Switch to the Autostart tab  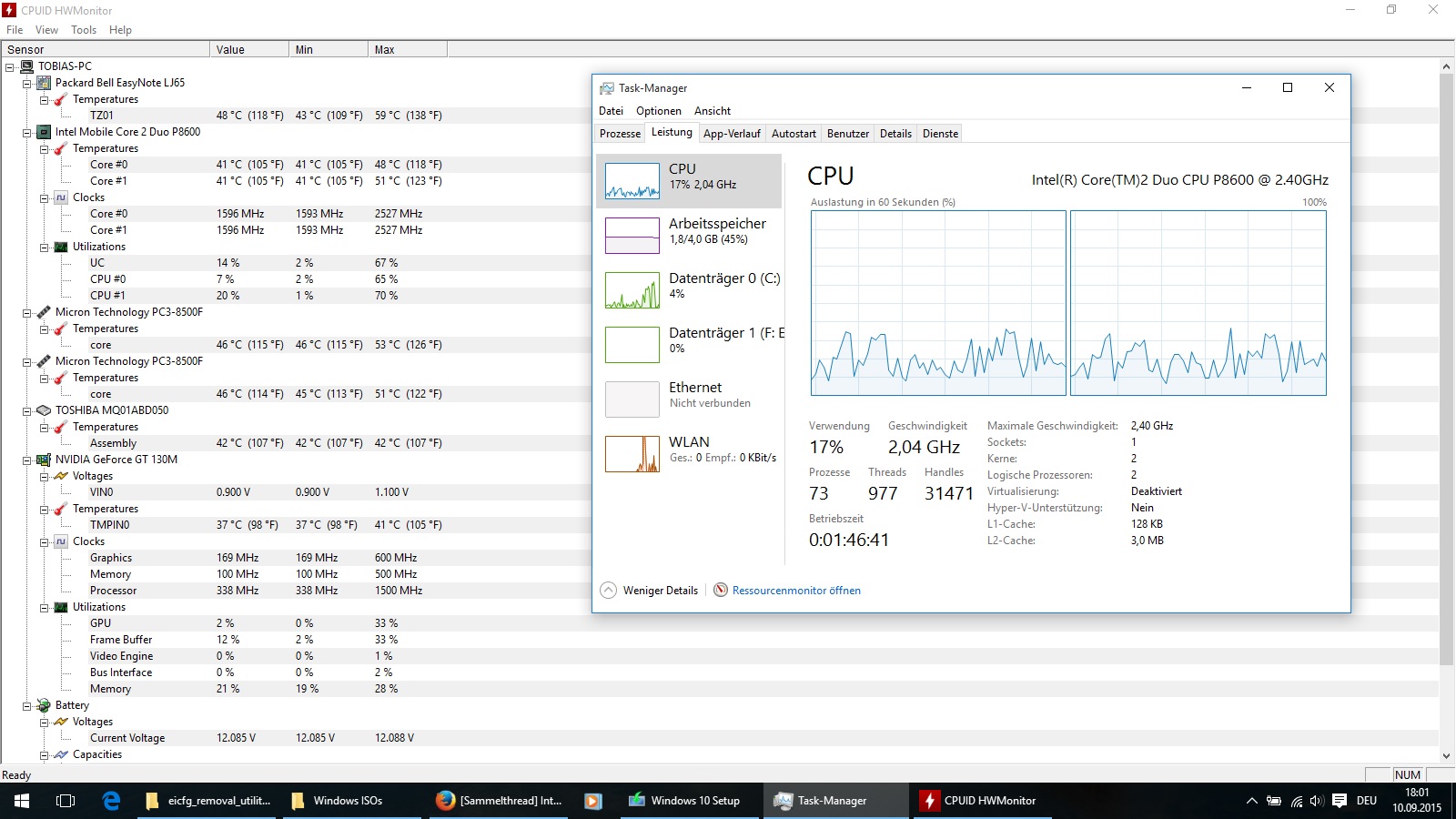tap(794, 134)
